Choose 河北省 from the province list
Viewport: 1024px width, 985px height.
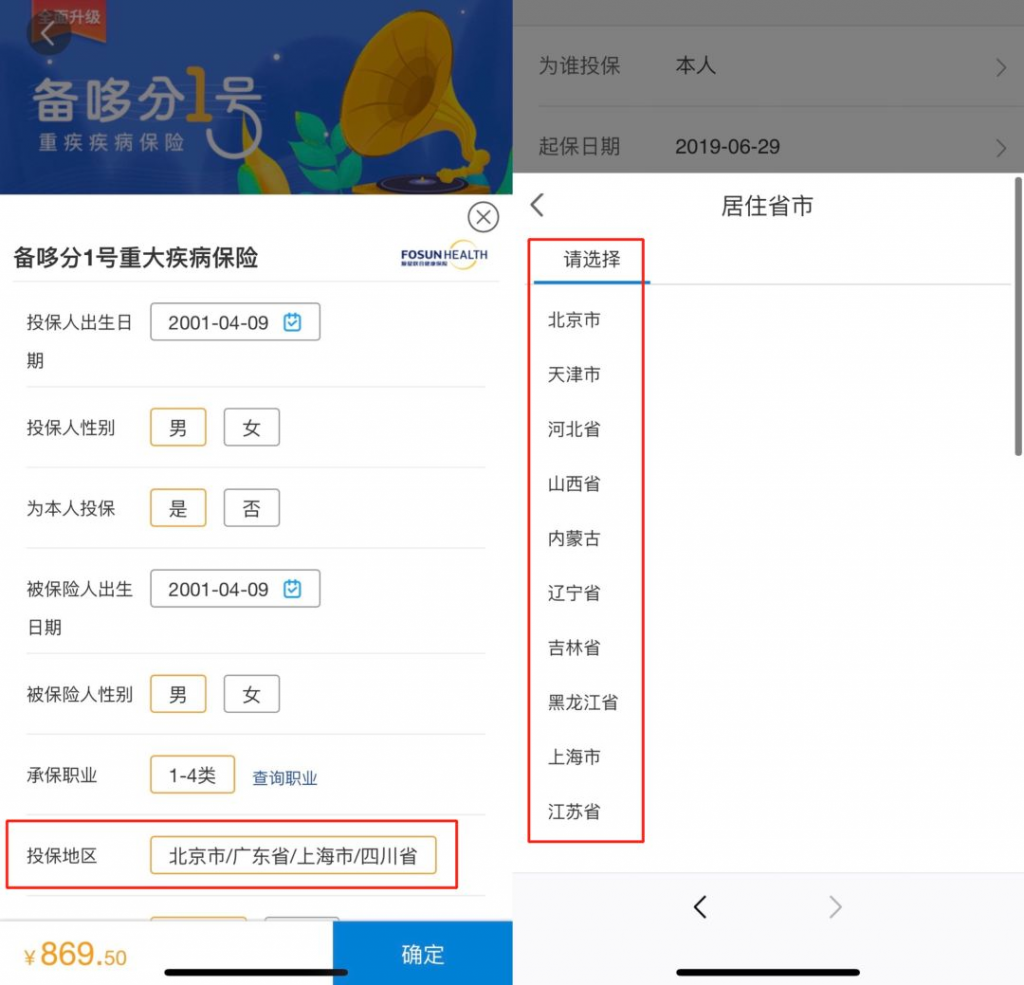coord(574,429)
